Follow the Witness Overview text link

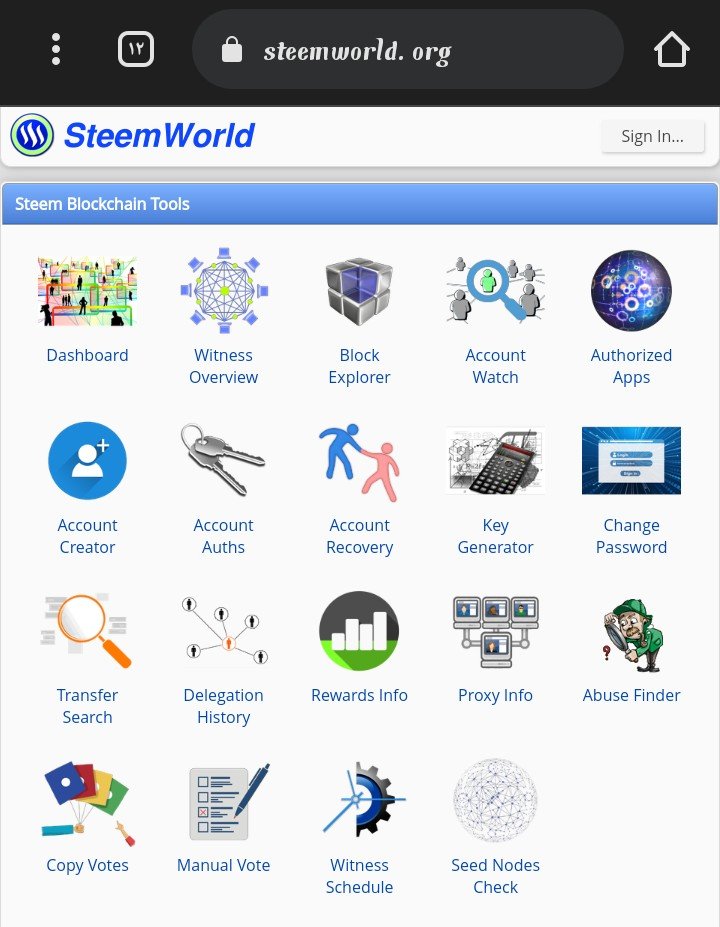pyautogui.click(x=223, y=366)
